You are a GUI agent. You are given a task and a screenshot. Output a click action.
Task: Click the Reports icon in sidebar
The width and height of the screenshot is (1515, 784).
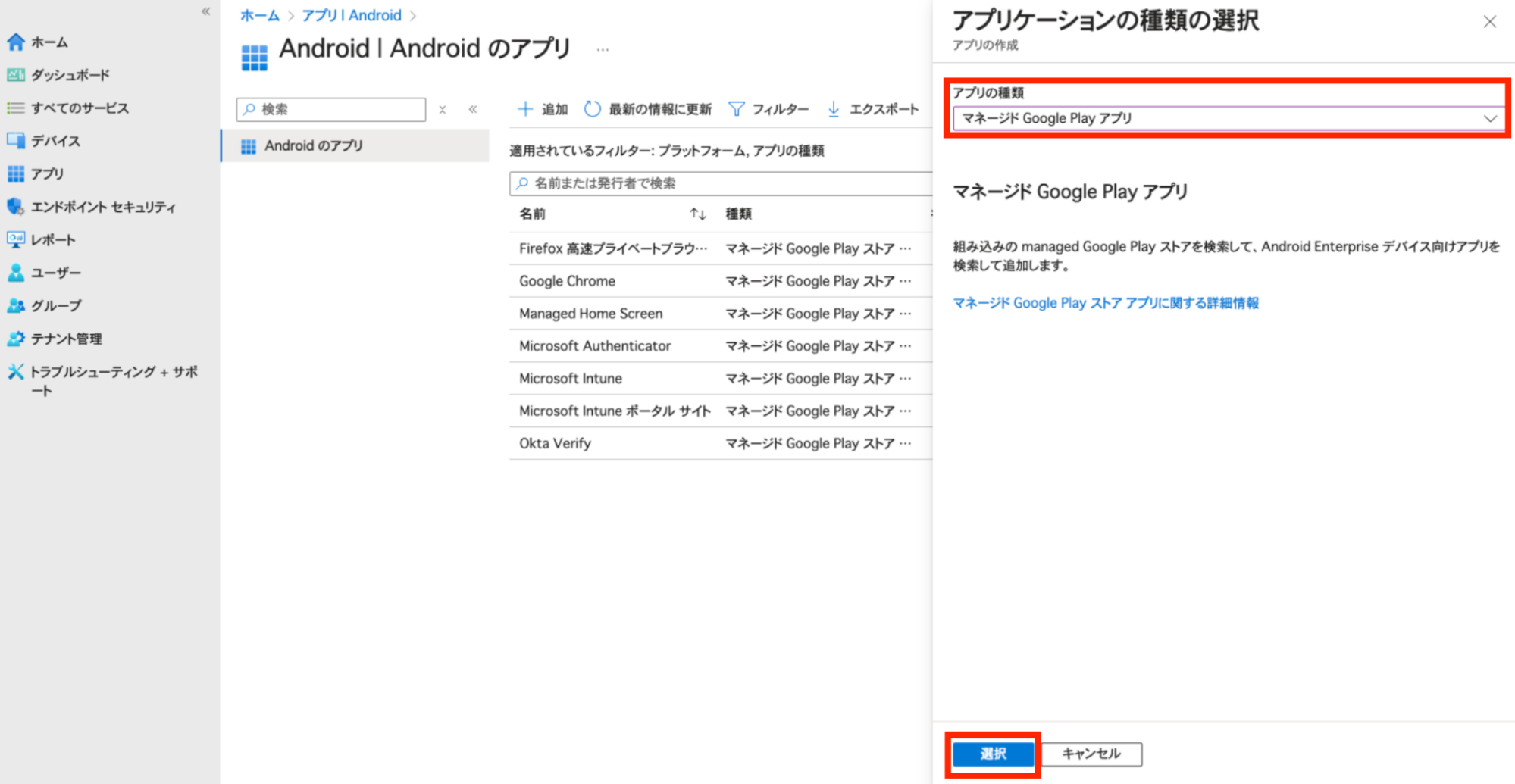[x=15, y=240]
